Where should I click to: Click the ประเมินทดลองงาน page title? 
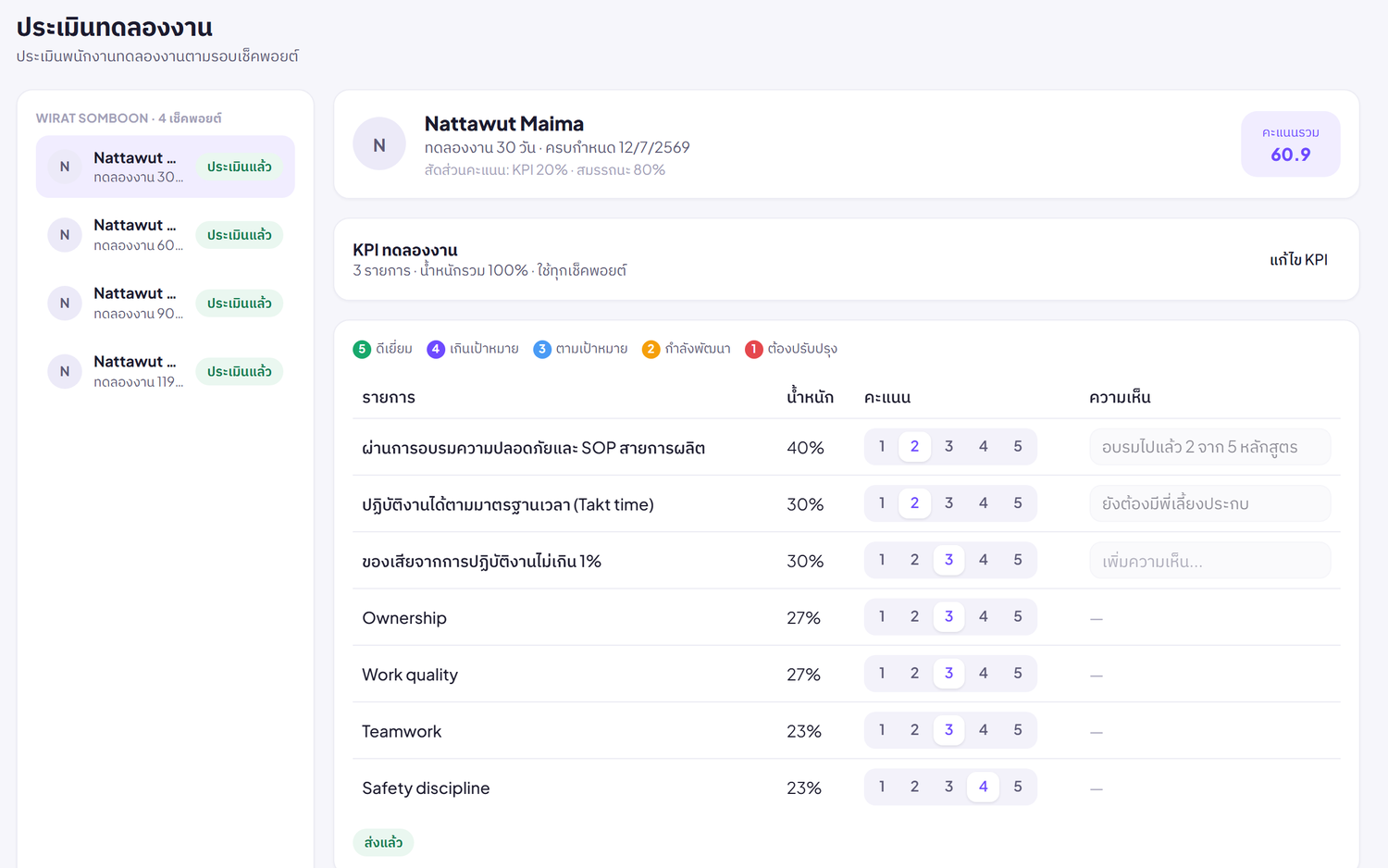115,28
